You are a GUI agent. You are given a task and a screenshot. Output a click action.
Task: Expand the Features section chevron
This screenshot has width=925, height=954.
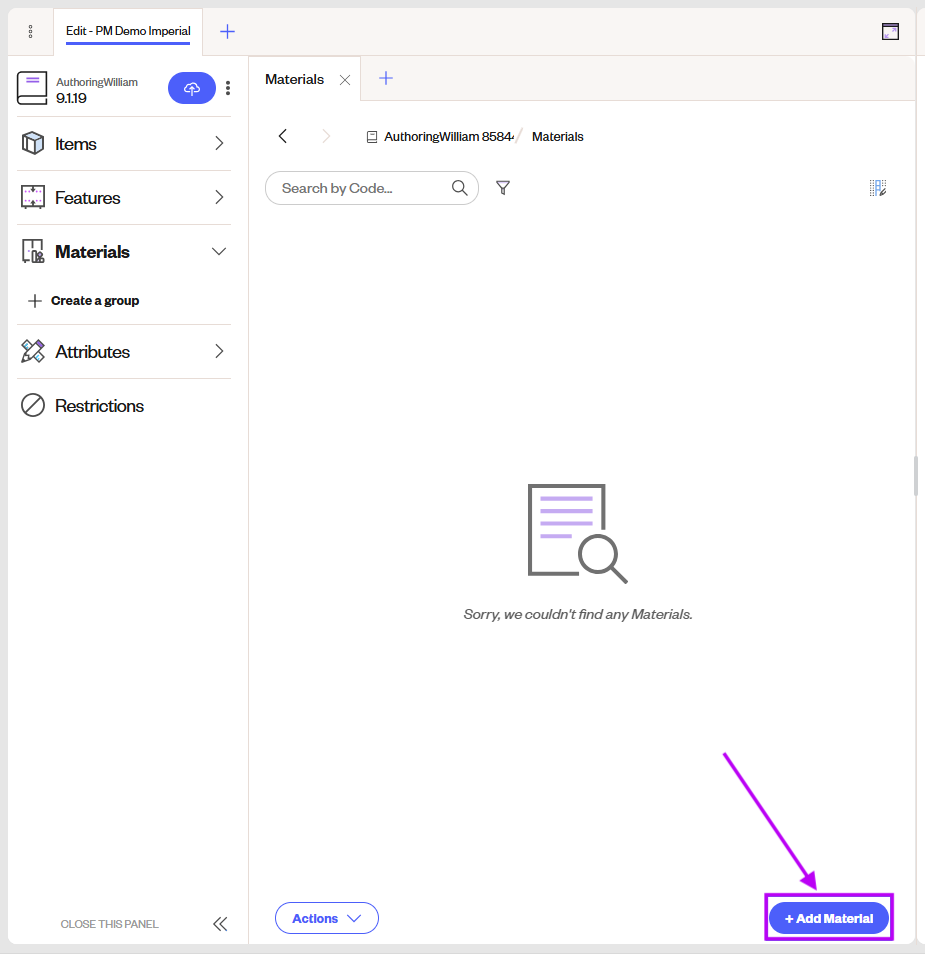click(x=219, y=197)
